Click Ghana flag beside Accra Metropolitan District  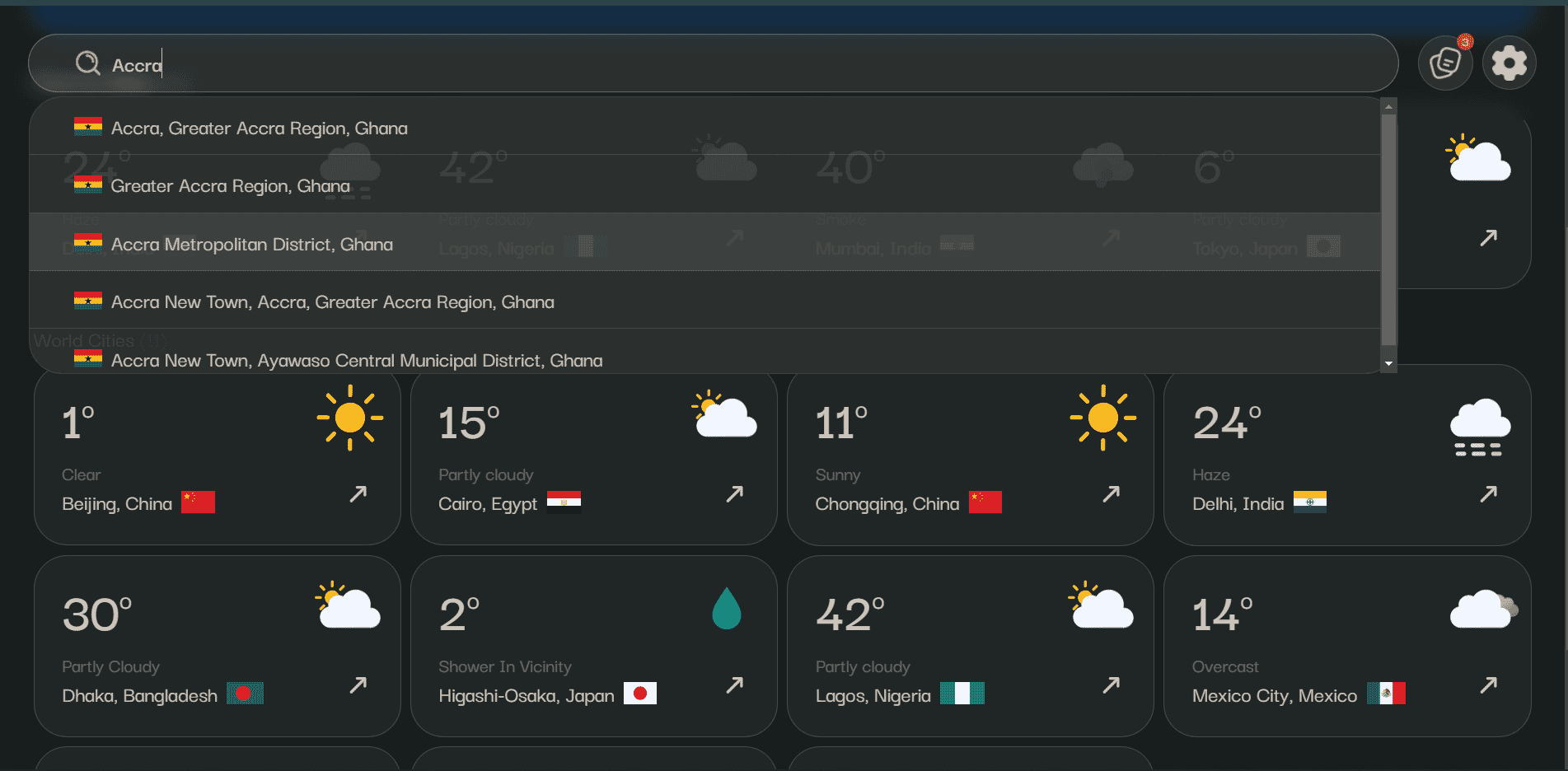point(88,242)
